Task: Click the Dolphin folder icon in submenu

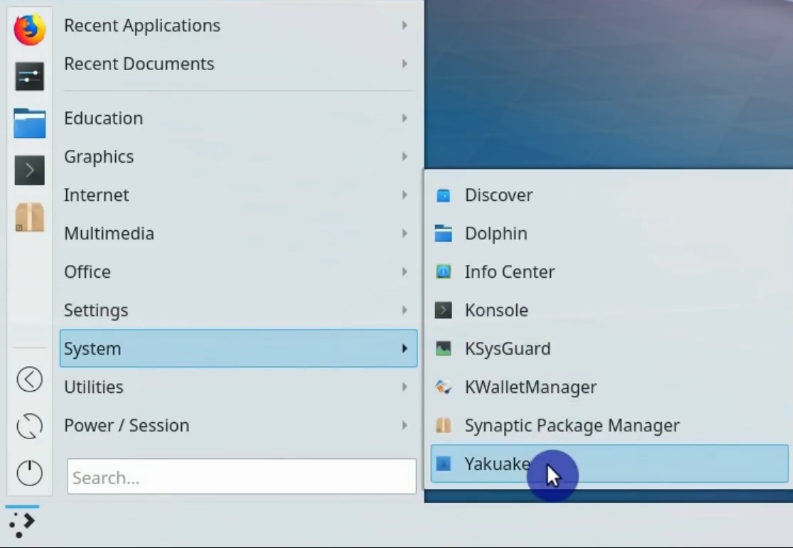Action: point(444,234)
